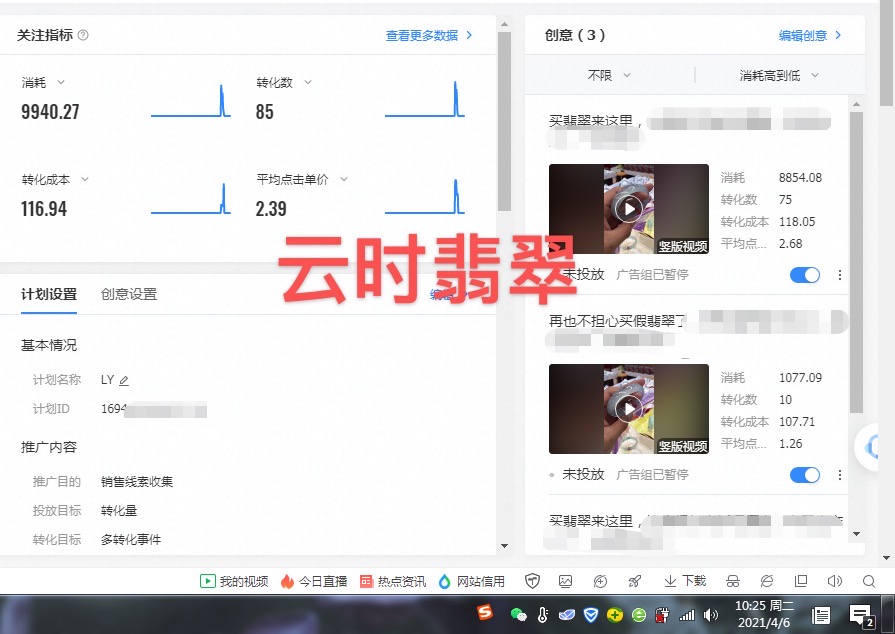The height and width of the screenshot is (634, 895).
Task: Click the zoom magnifier icon in browser status bar
Action: pos(869,581)
